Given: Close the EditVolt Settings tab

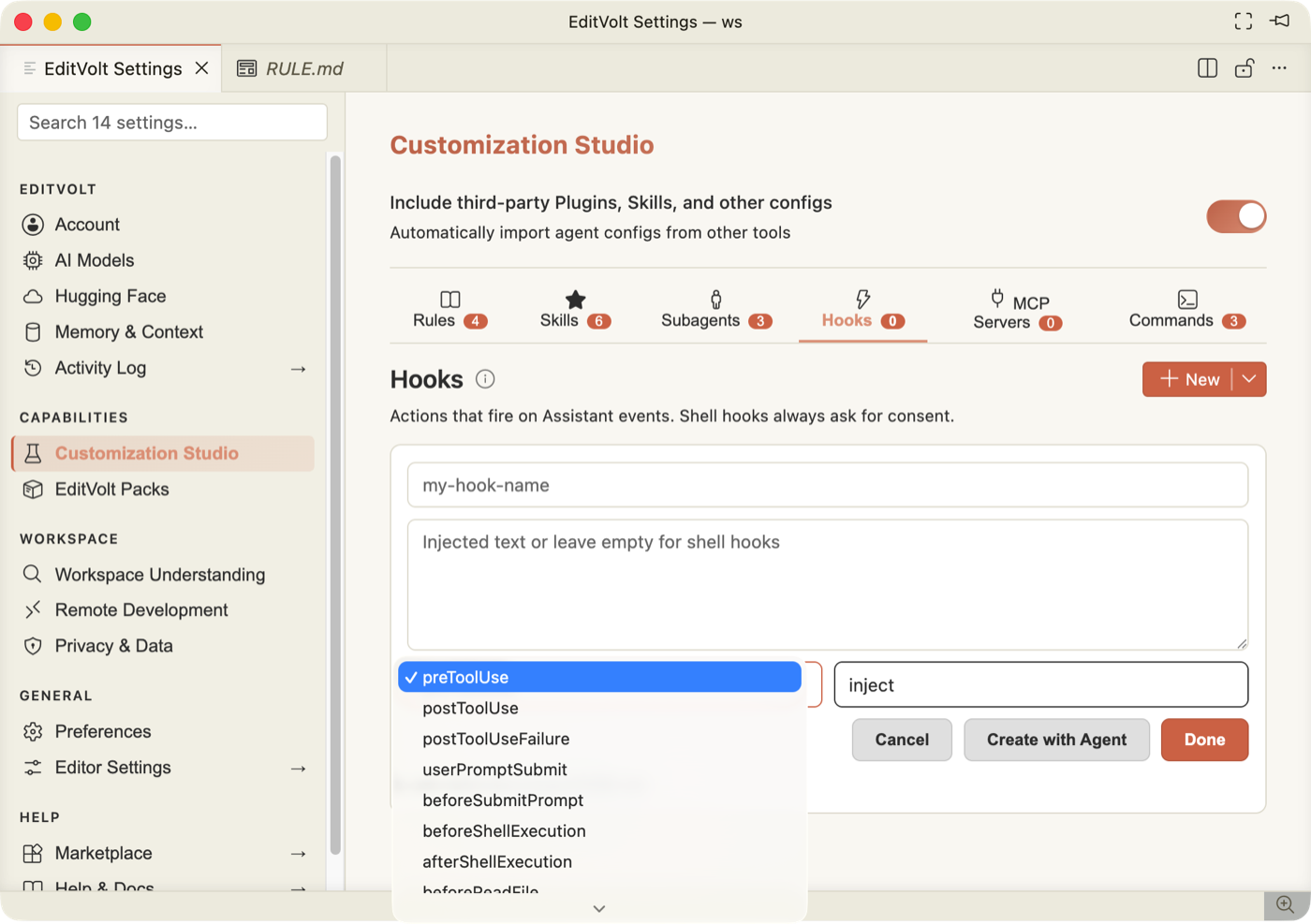Looking at the screenshot, I should pos(201,68).
